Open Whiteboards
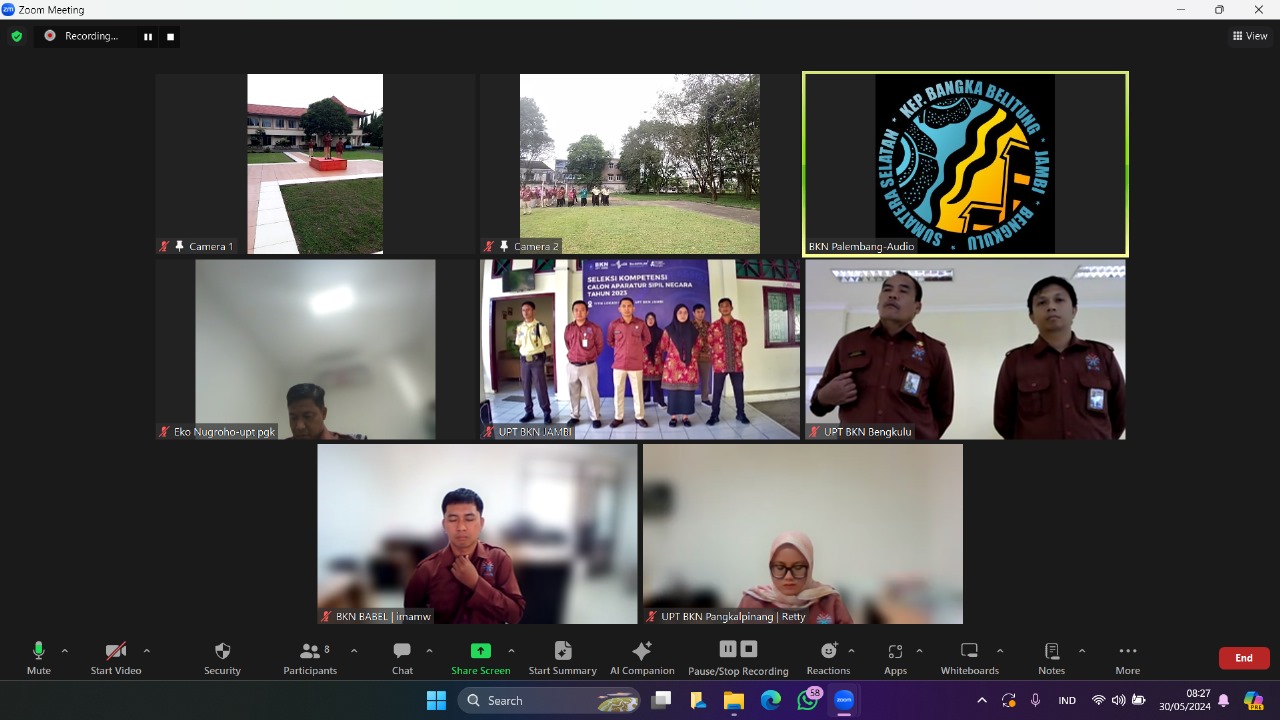Screen dimensions: 1280x720 (x=969, y=657)
